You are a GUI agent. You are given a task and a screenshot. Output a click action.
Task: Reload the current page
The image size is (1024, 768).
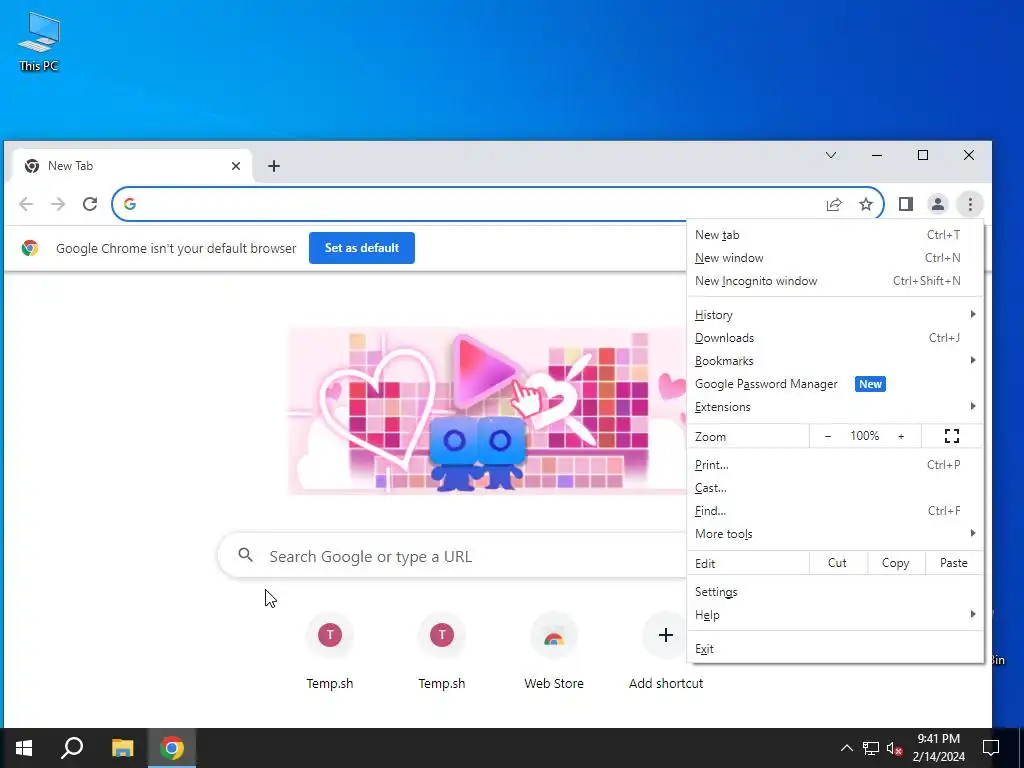tap(90, 204)
